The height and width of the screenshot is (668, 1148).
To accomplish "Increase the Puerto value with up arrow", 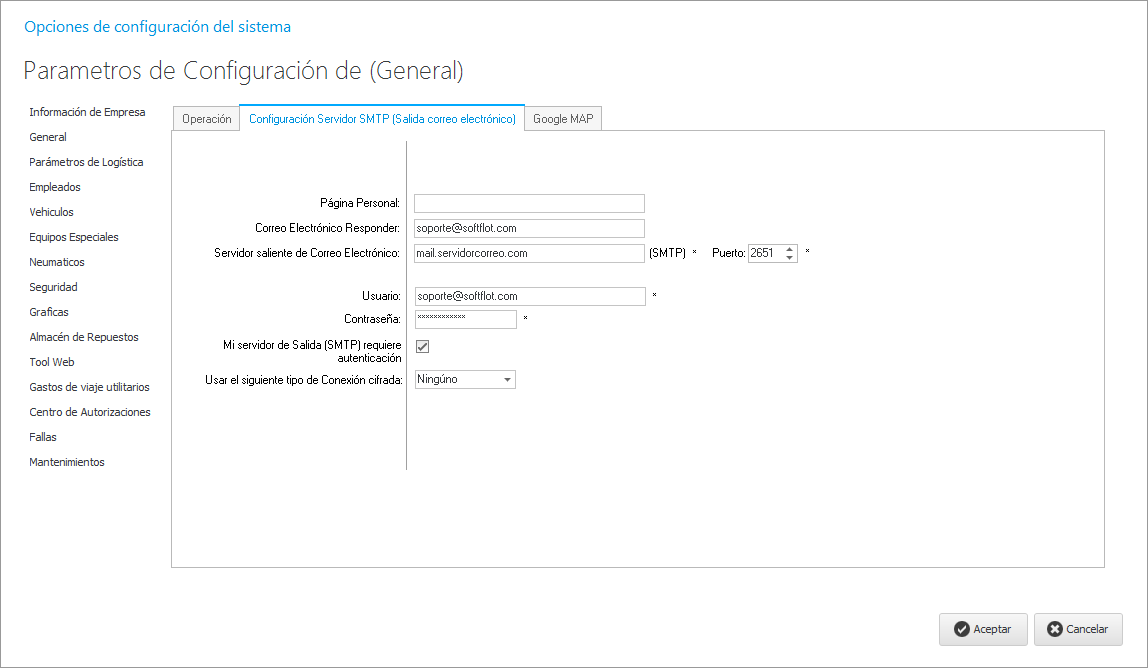I will [790, 249].
